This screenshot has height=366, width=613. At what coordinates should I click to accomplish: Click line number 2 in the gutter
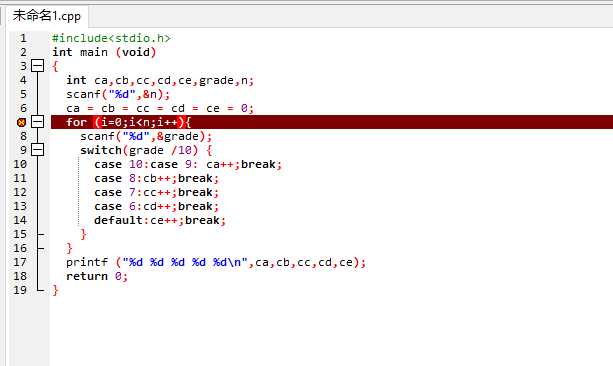tap(23, 52)
